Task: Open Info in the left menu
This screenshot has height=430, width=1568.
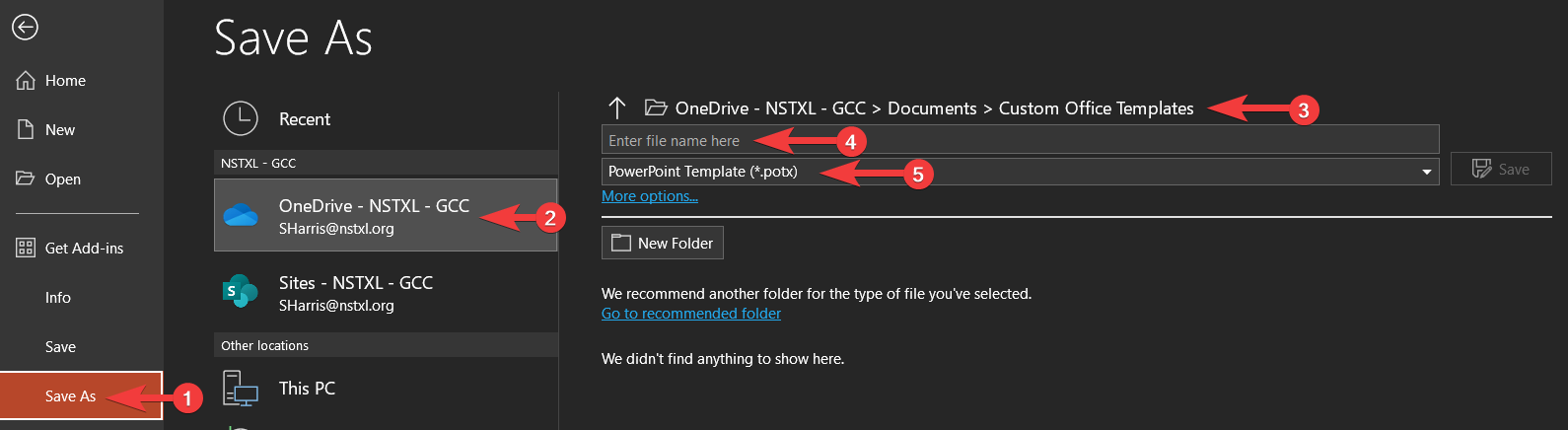Action: tap(58, 298)
